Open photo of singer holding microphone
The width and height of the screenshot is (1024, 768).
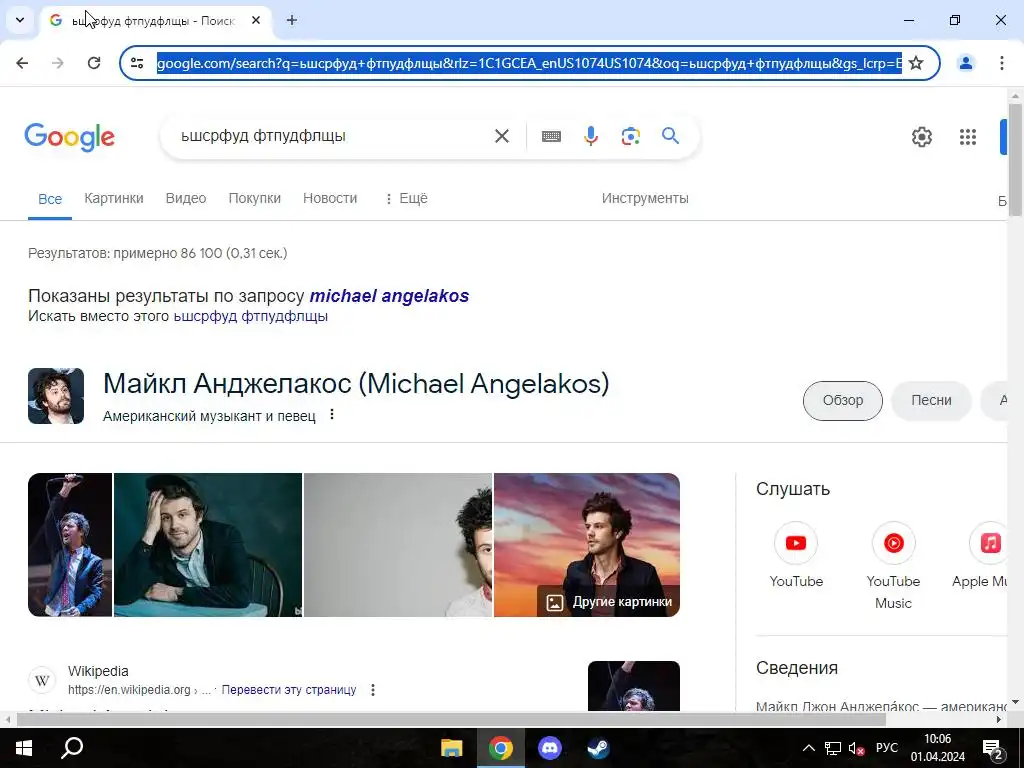[x=70, y=545]
